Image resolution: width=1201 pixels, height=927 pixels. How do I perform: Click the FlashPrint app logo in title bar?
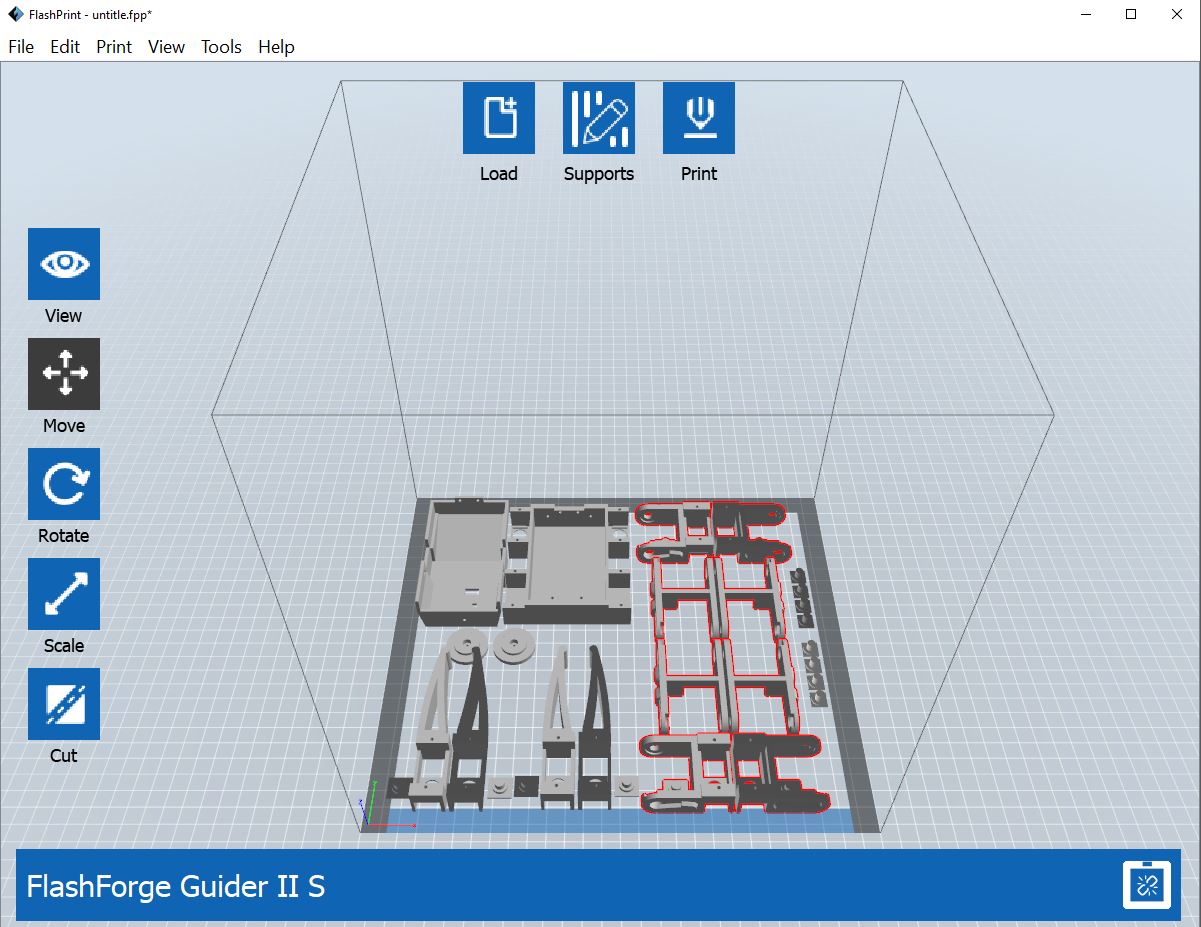(x=15, y=14)
